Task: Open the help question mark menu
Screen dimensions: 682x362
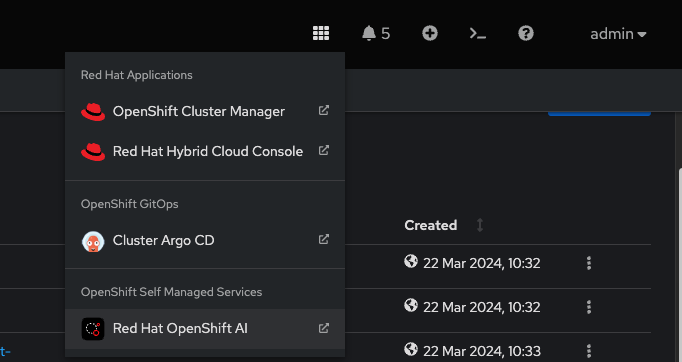Action: point(526,33)
